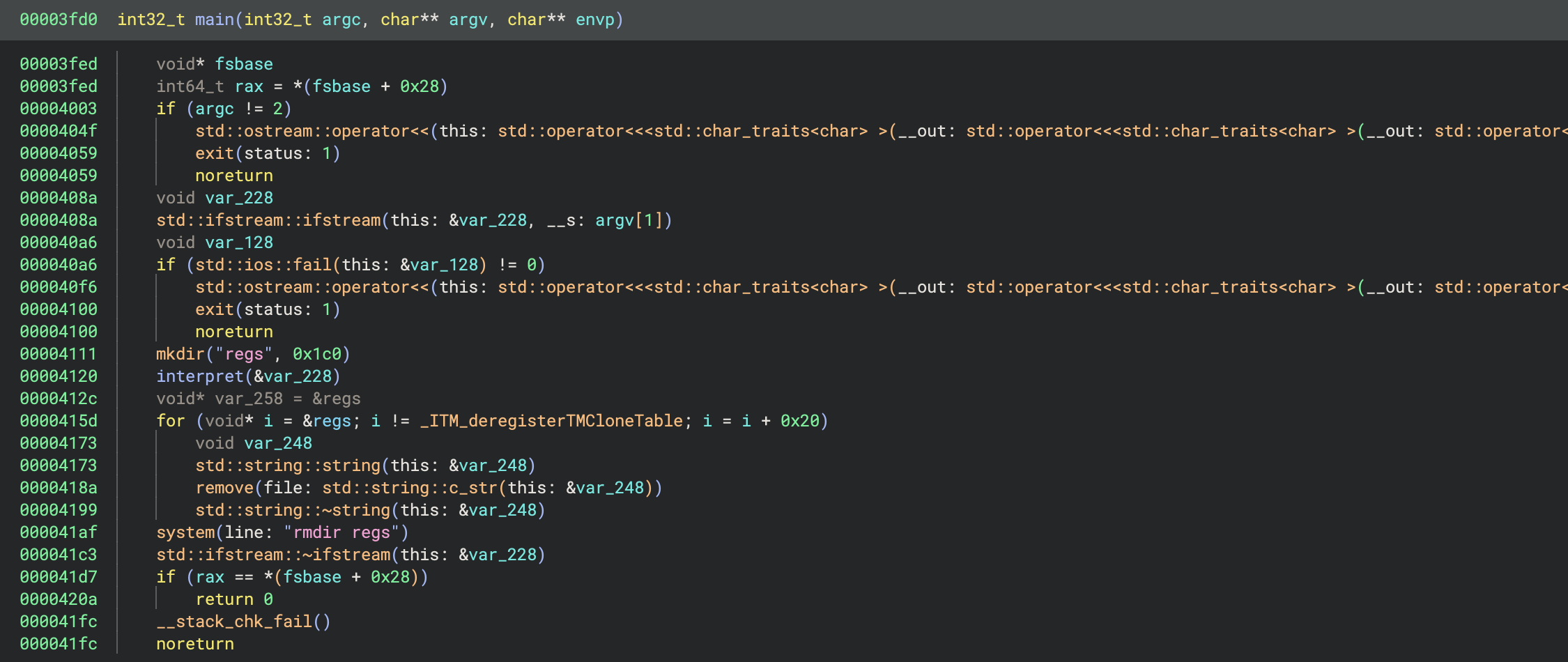Select address 000041af in the gutter
Viewport: 1568px width, 662px height.
pos(59,532)
